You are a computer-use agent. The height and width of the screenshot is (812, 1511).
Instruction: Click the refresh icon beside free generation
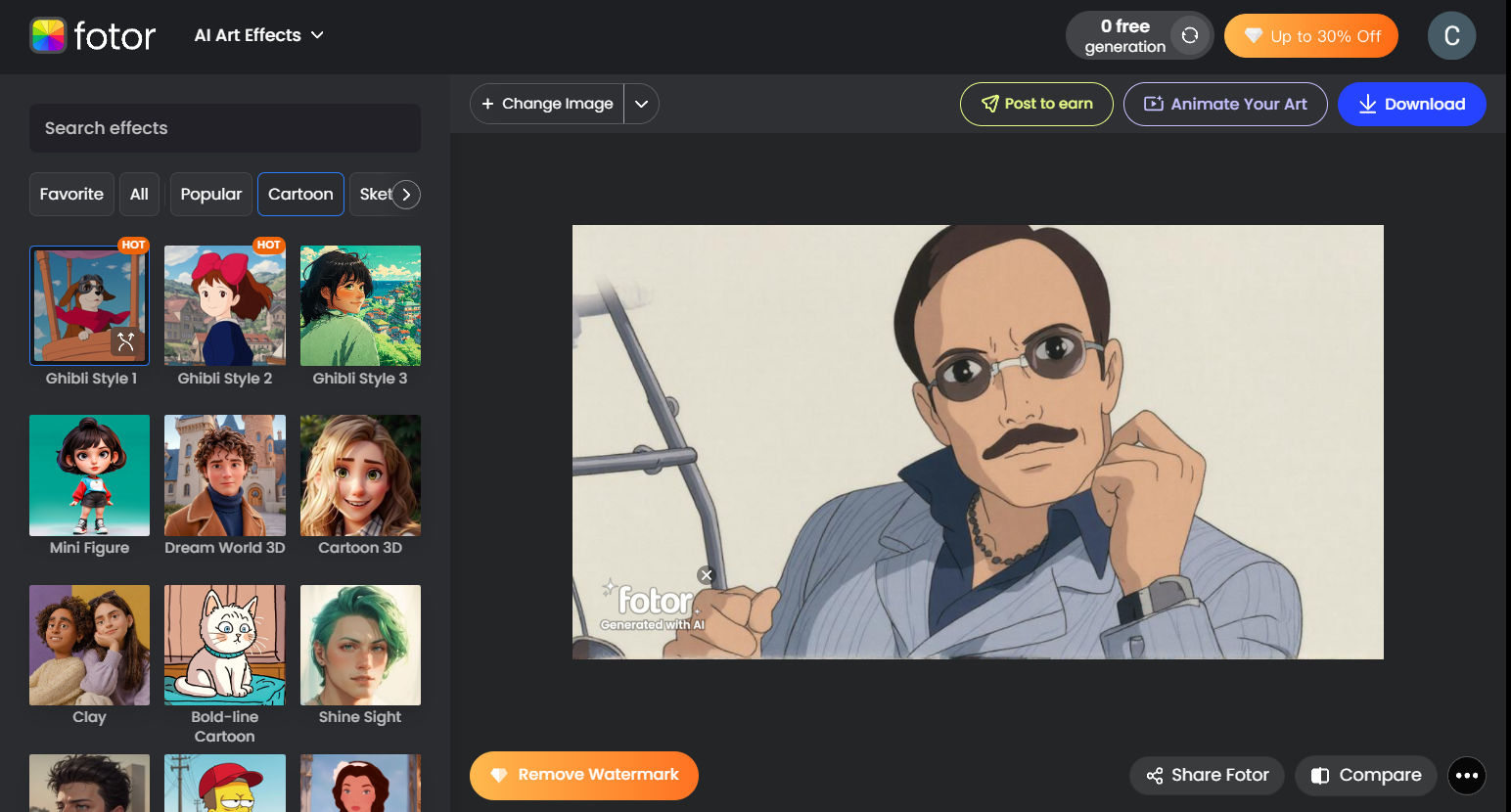(1190, 35)
